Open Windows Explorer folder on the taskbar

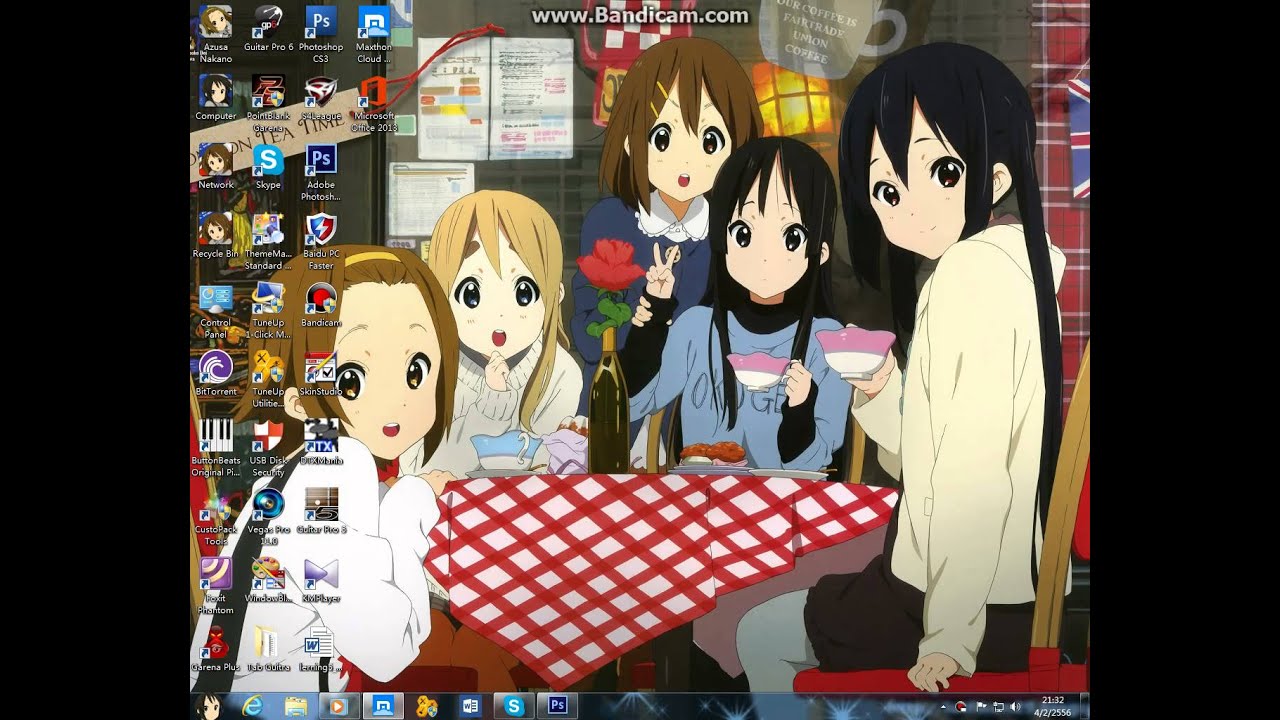pos(296,706)
